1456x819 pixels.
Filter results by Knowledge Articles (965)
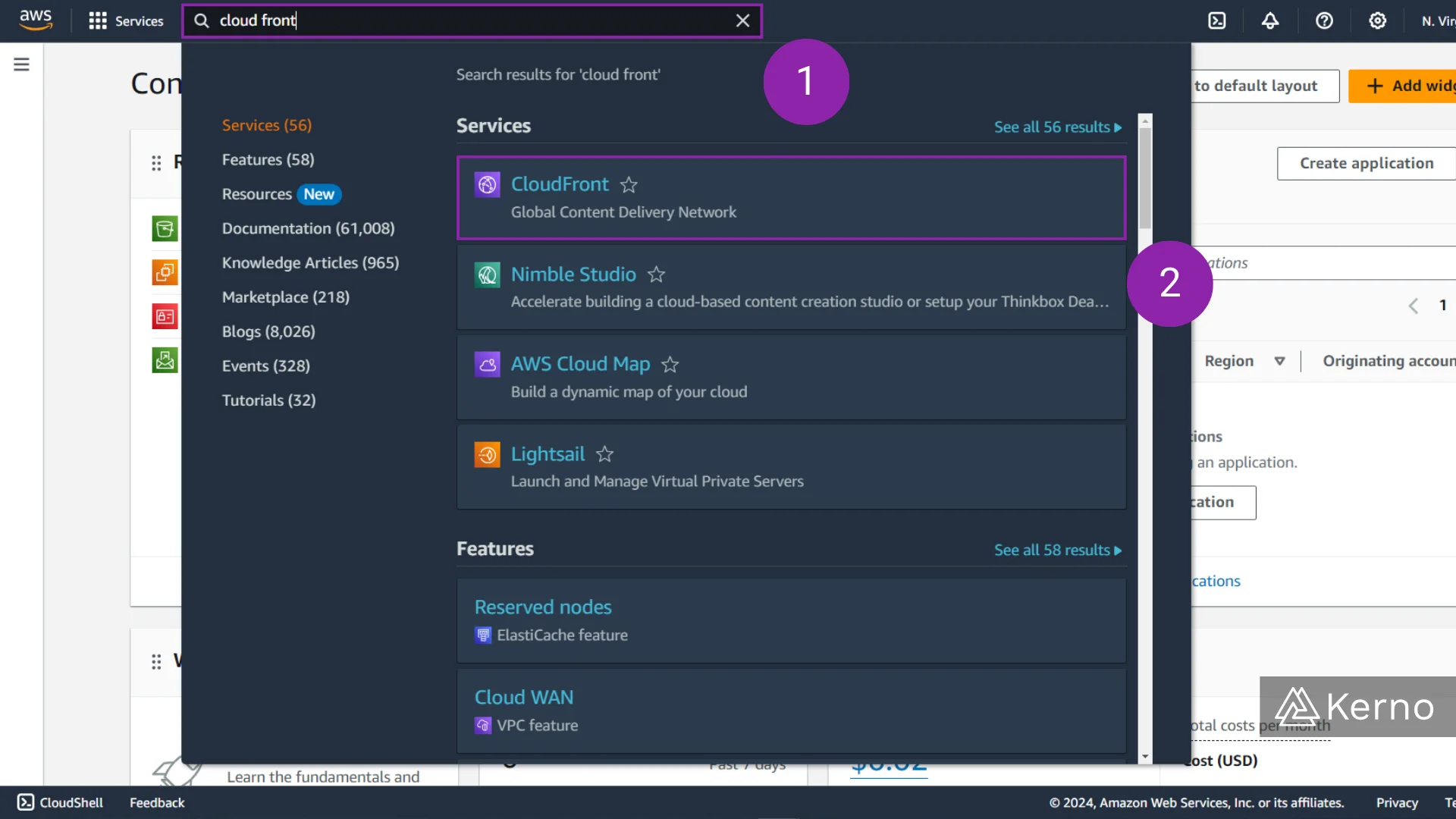pyautogui.click(x=310, y=262)
